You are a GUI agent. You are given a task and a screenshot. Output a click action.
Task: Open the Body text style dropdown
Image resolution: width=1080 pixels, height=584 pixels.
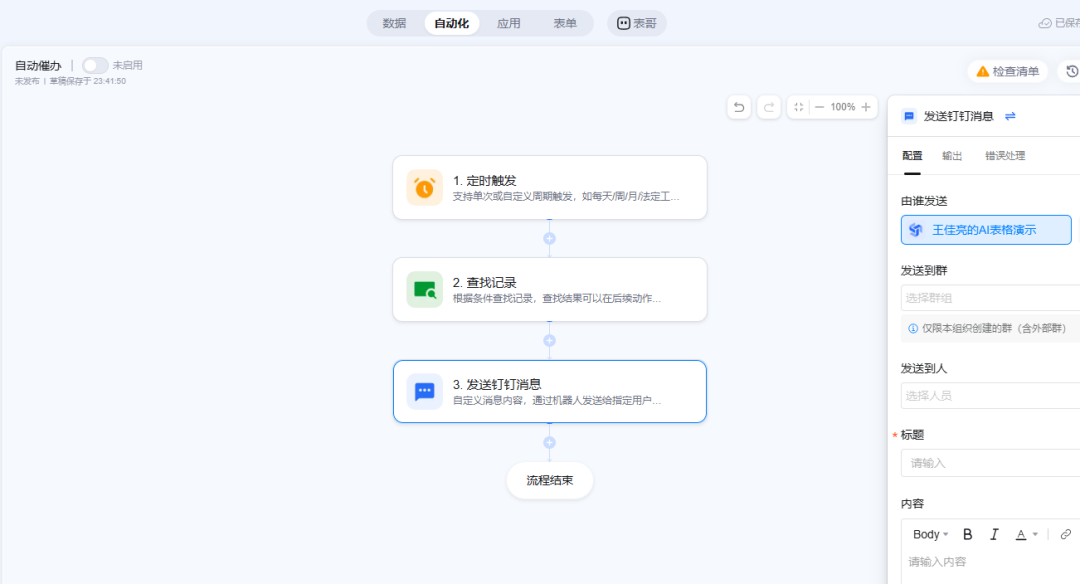[931, 534]
